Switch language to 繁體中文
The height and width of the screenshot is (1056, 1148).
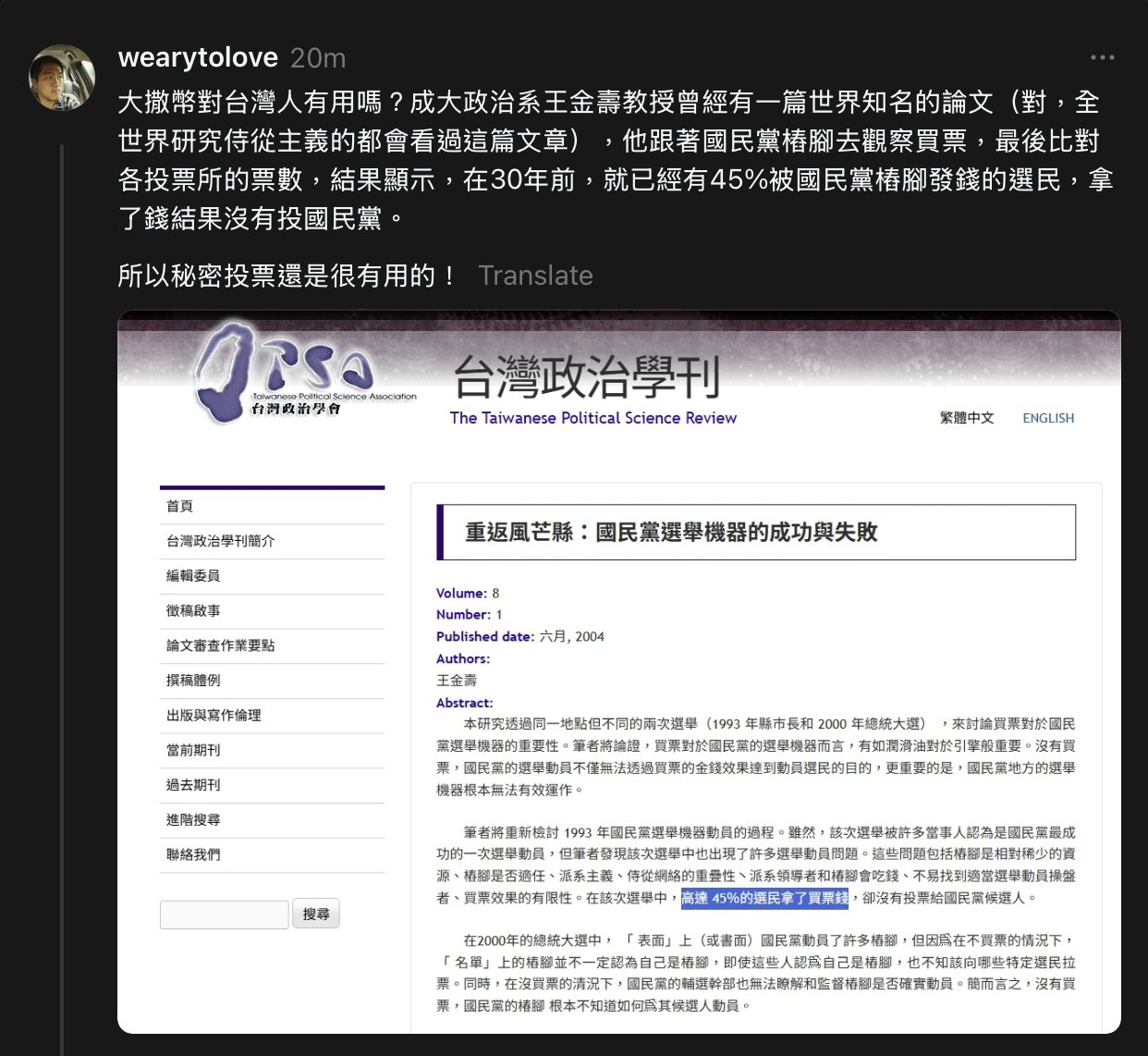967,418
